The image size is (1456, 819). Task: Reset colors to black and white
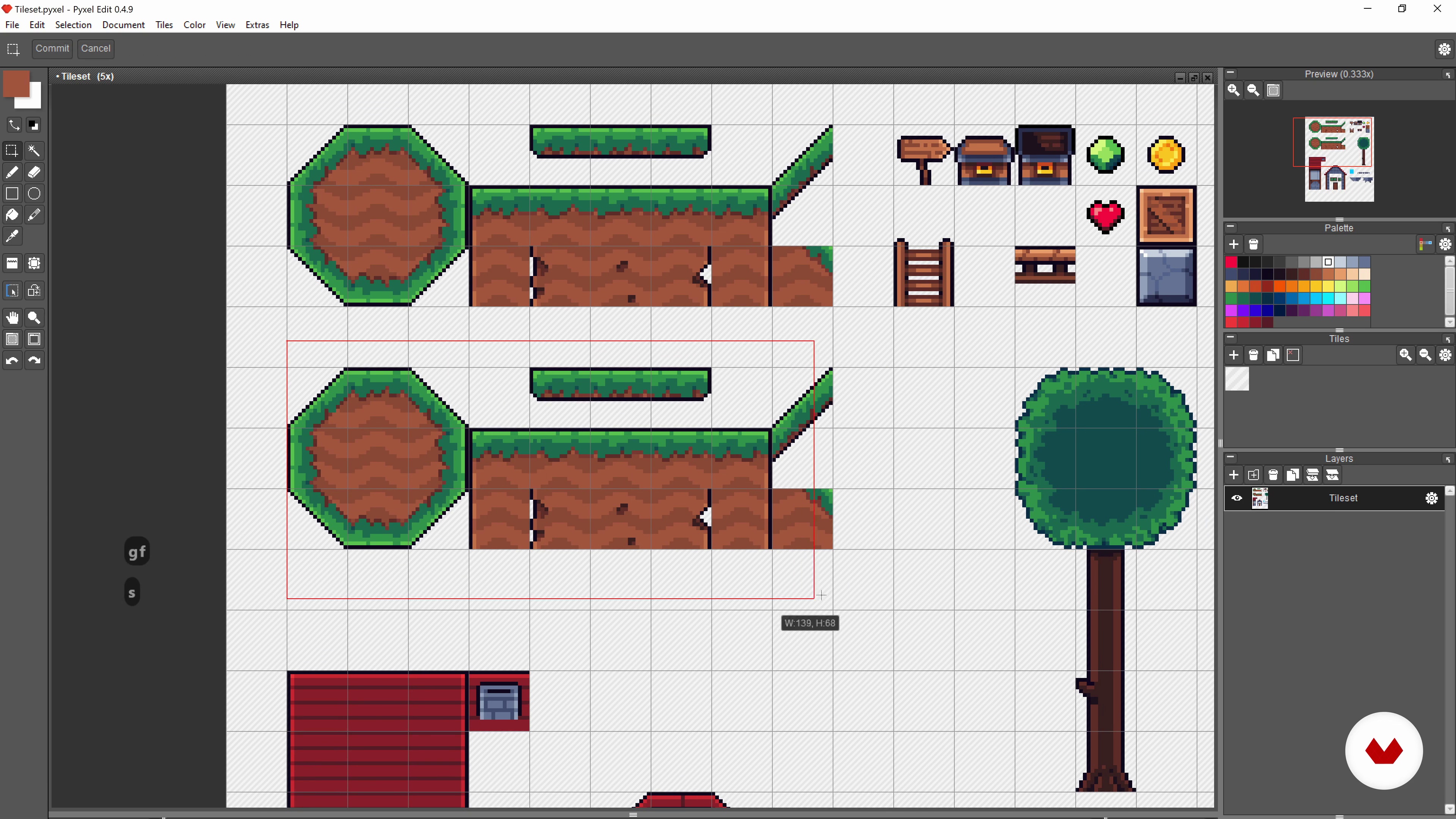point(33,125)
